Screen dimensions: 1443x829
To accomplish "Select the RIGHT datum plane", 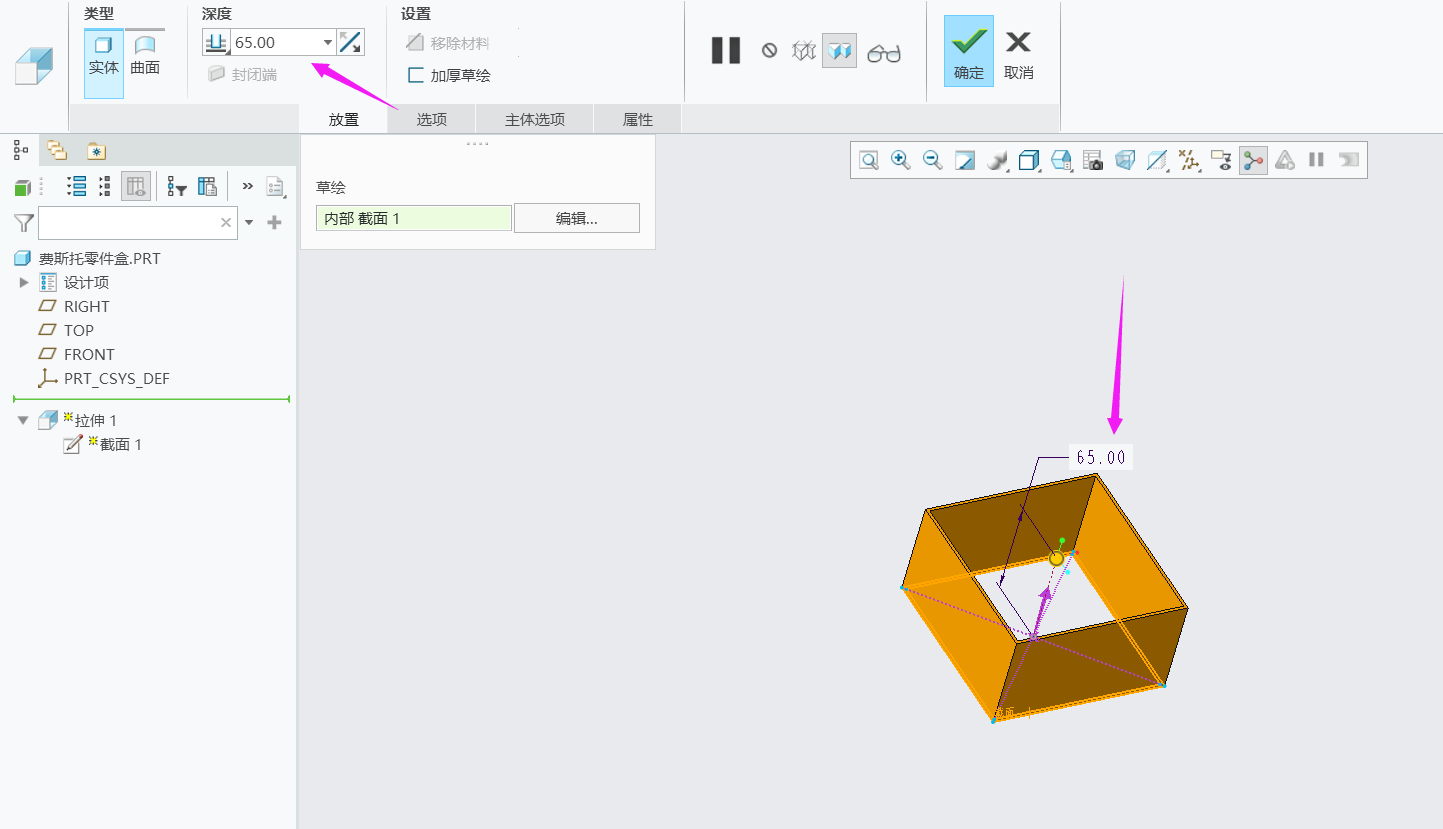I will pos(86,306).
